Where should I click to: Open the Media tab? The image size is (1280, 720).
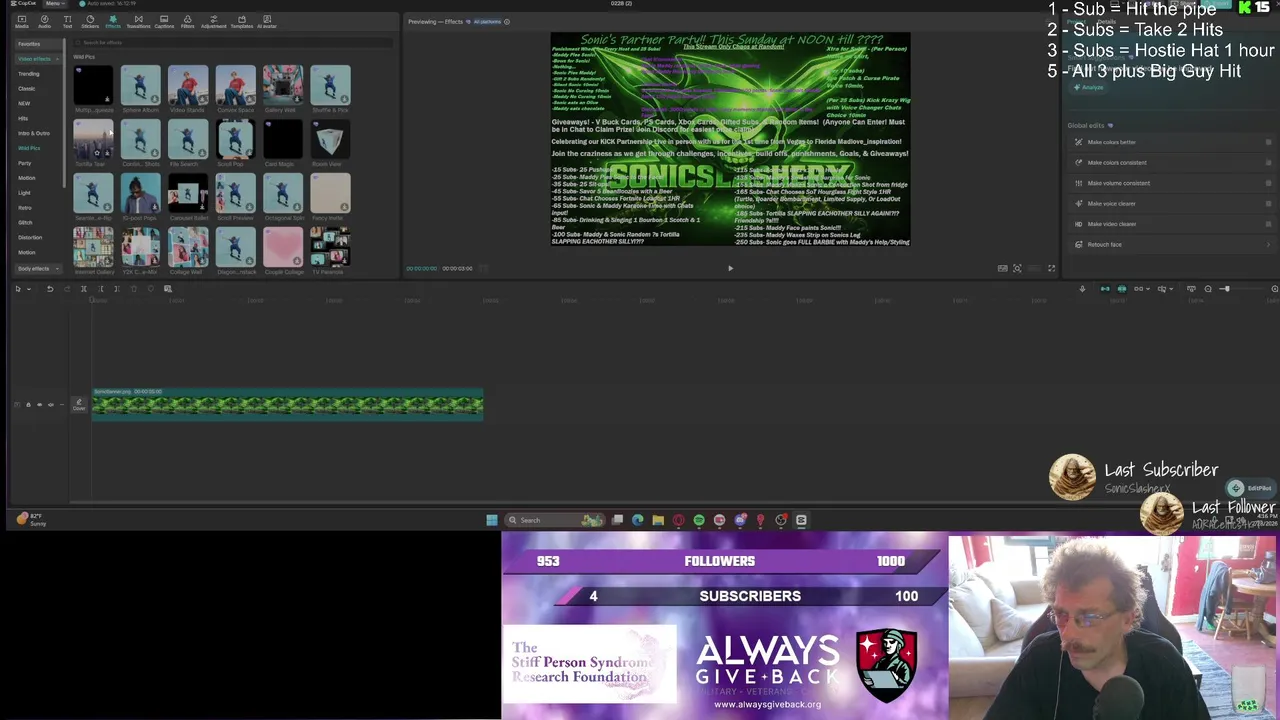(21, 21)
